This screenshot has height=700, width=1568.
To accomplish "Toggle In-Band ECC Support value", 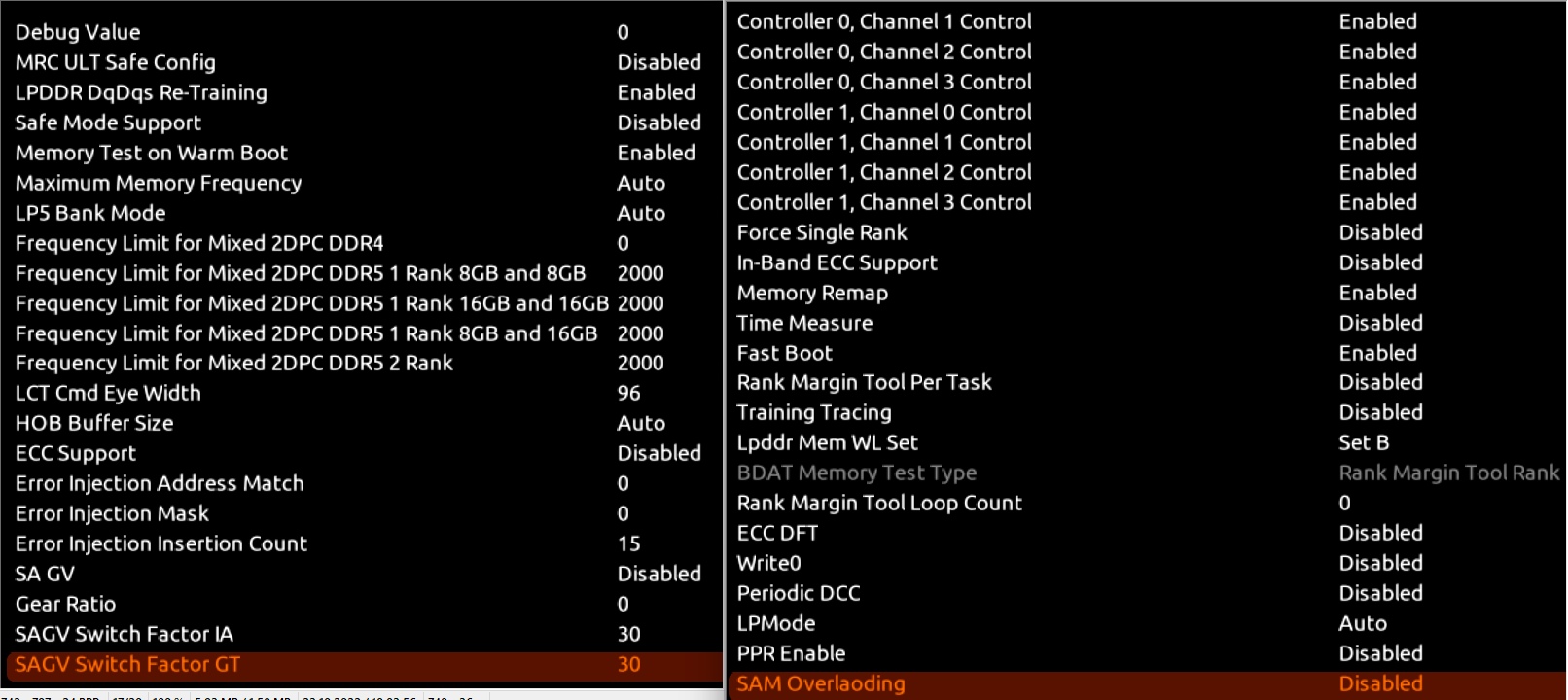I will coord(1380,262).
